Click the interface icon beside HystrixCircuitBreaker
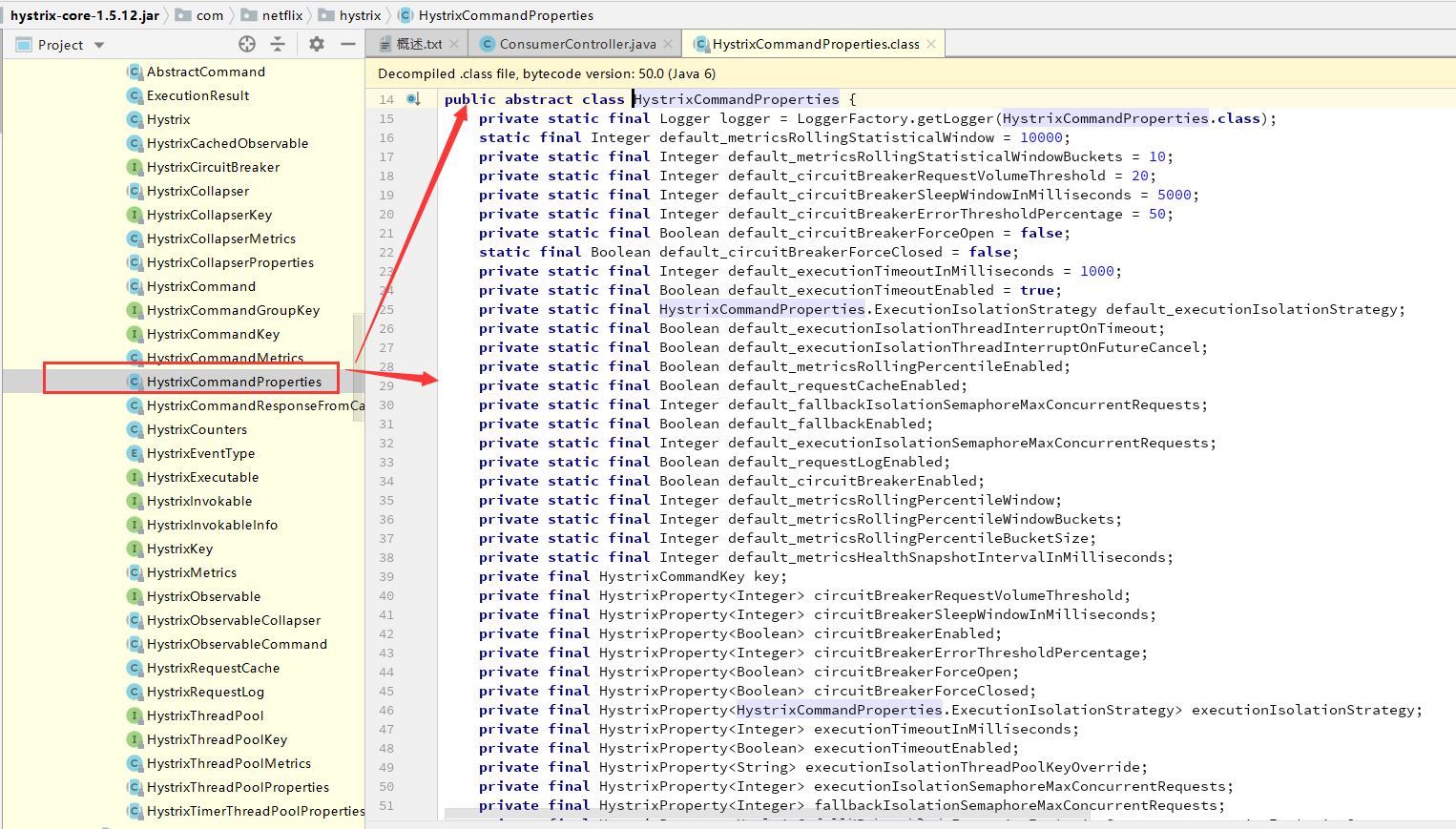1456x829 pixels. point(135,167)
